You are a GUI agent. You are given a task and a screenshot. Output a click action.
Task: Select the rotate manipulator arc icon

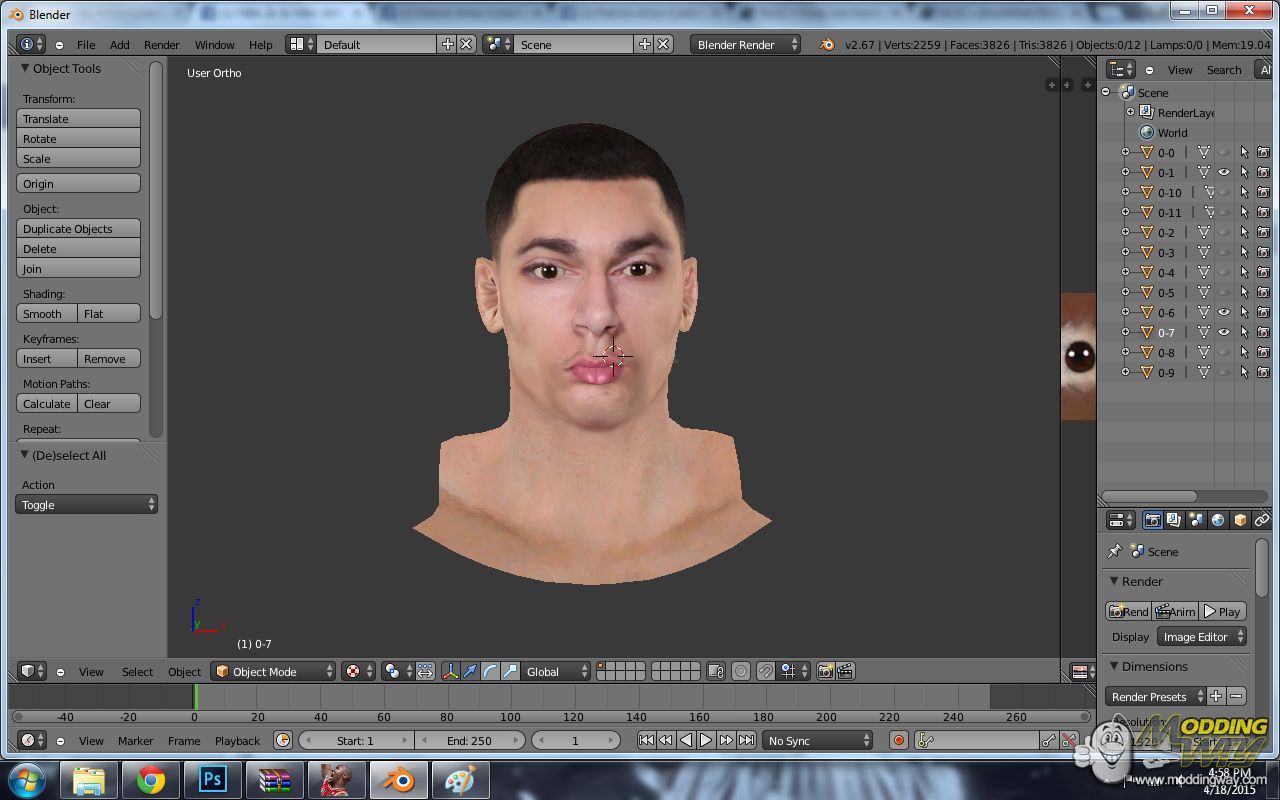click(x=490, y=671)
